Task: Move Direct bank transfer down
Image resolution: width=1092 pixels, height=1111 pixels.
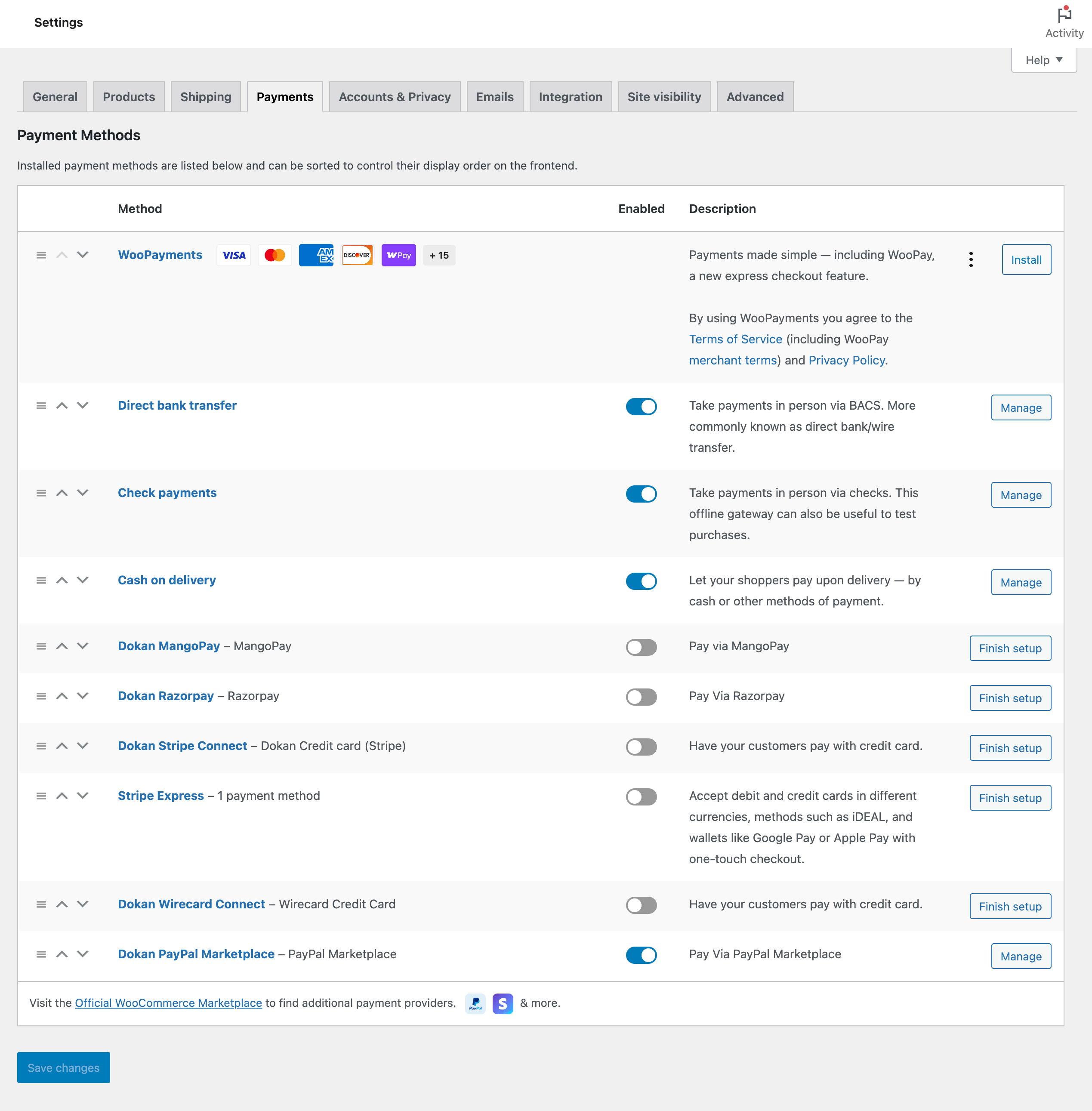Action: click(x=83, y=405)
